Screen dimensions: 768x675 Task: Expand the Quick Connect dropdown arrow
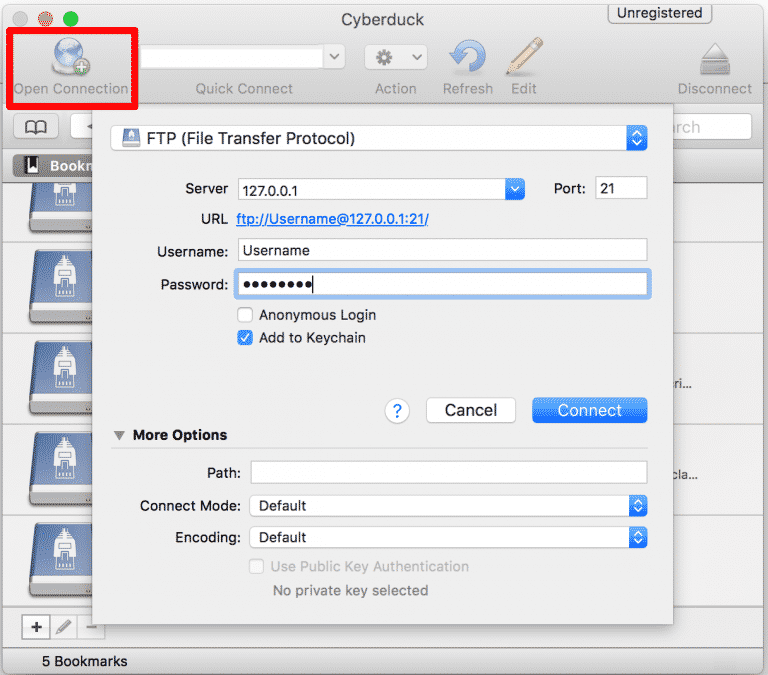335,57
